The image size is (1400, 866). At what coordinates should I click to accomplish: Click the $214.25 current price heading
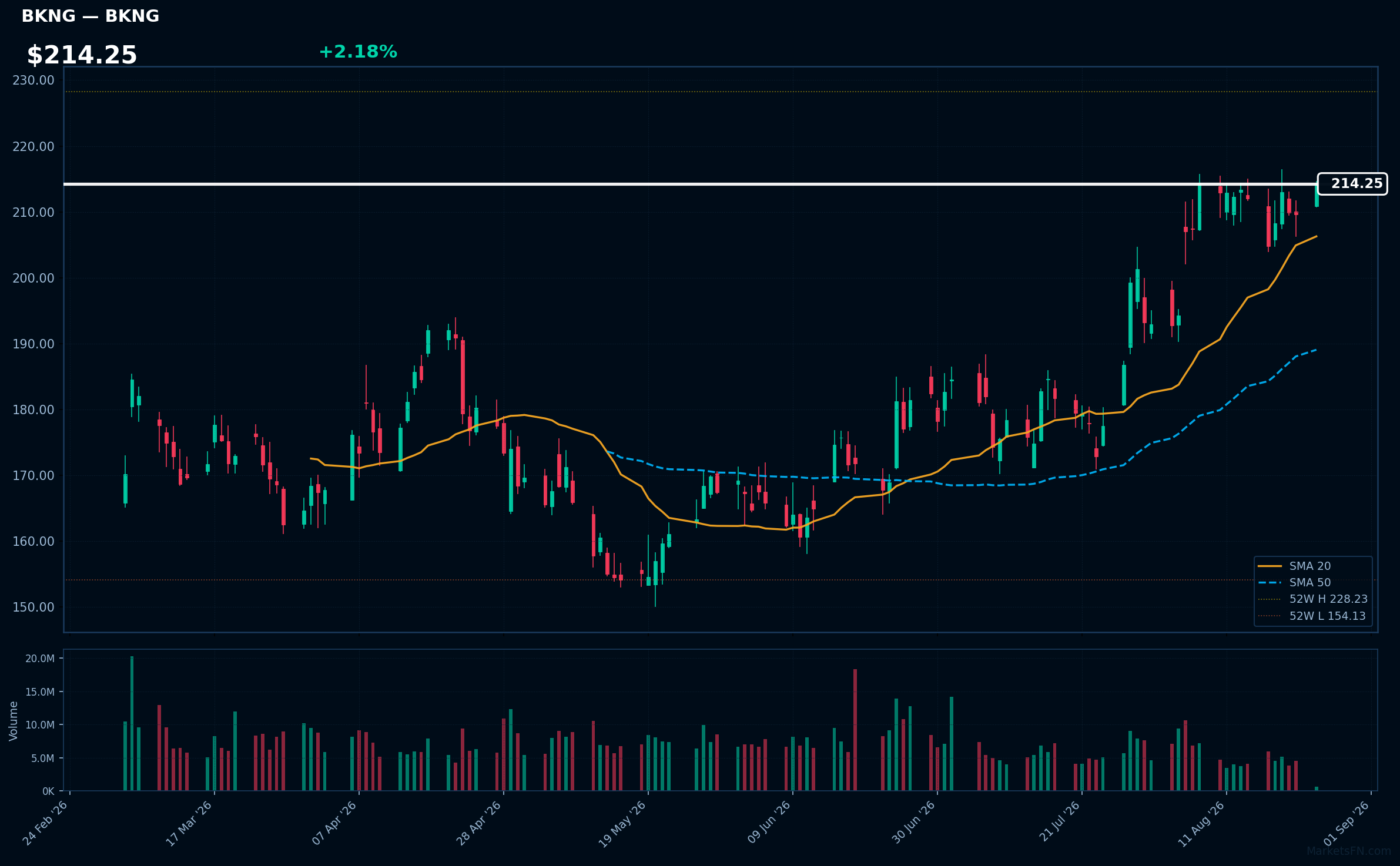[82, 55]
